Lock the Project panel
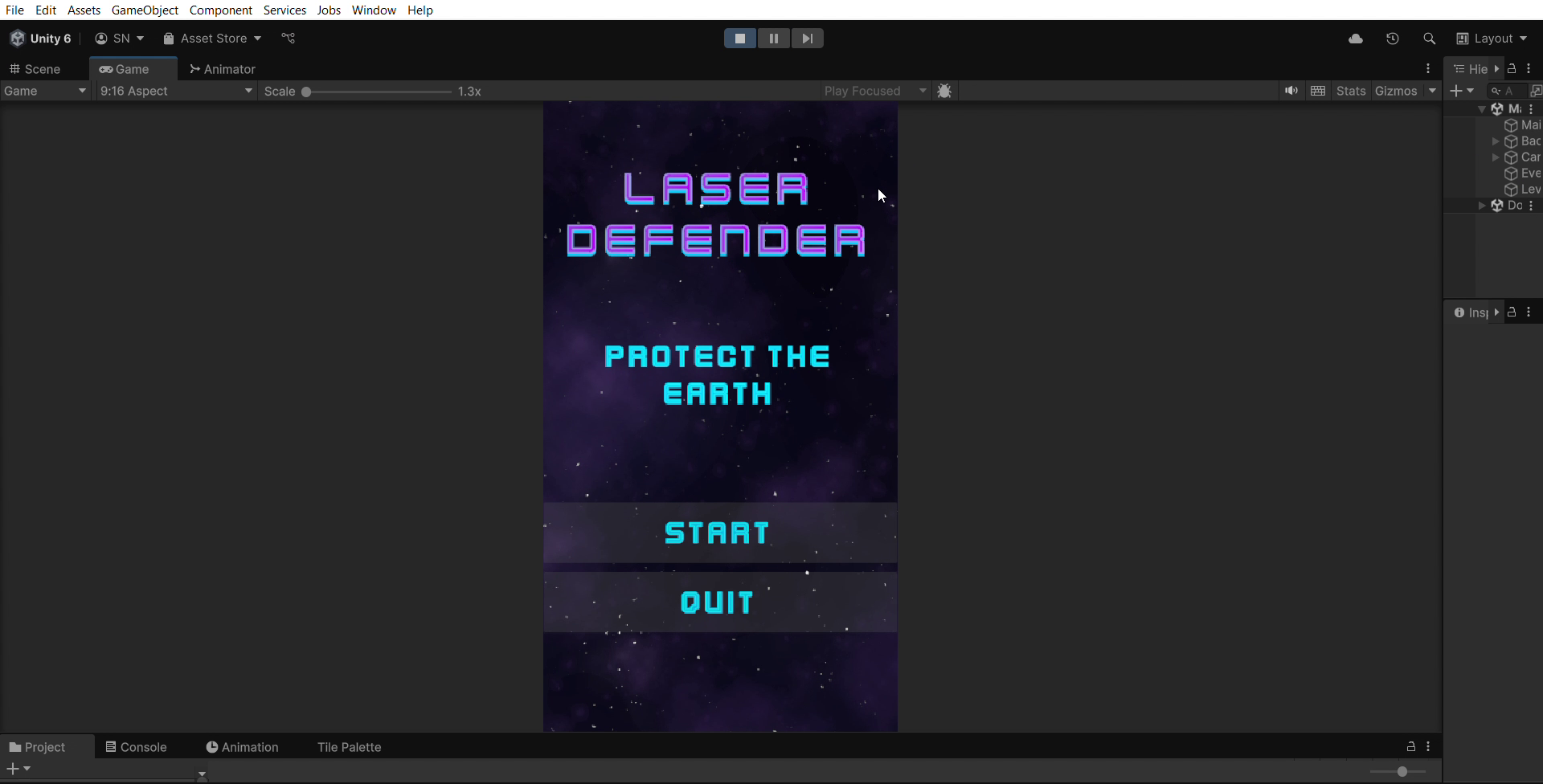1543x784 pixels. tap(1411, 747)
